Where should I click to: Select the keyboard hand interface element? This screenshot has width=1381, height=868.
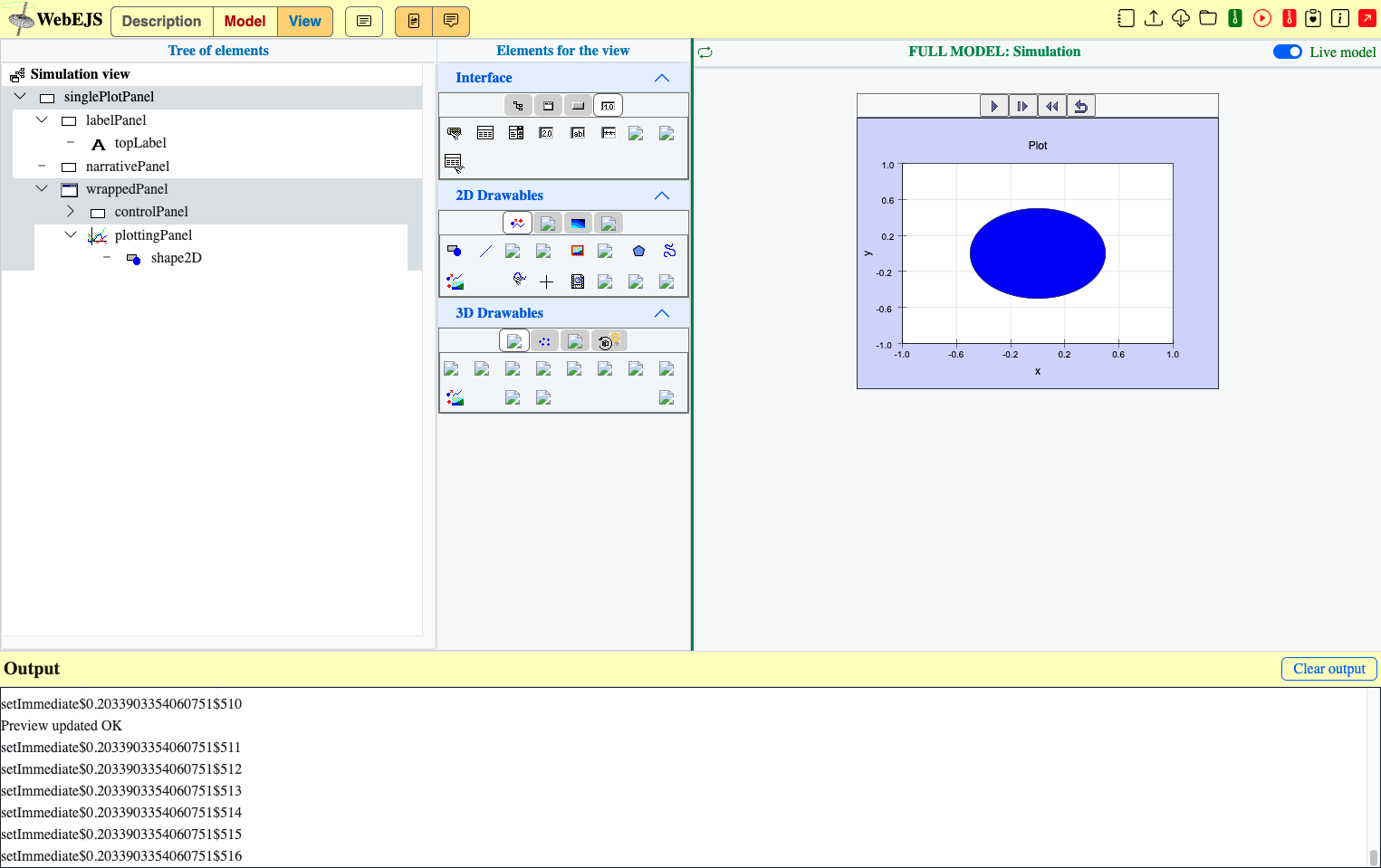(455, 133)
